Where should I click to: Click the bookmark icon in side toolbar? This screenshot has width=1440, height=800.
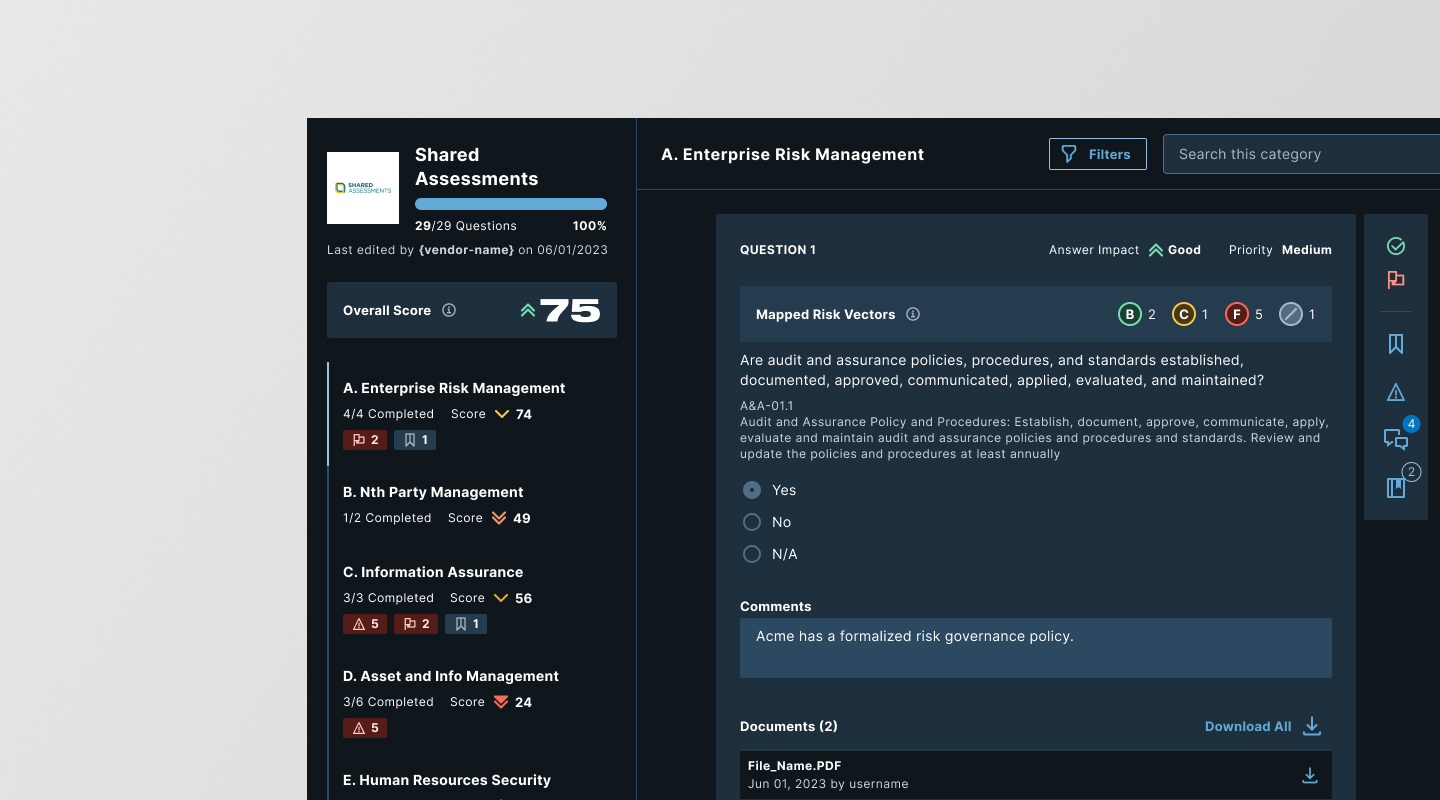tap(1396, 344)
